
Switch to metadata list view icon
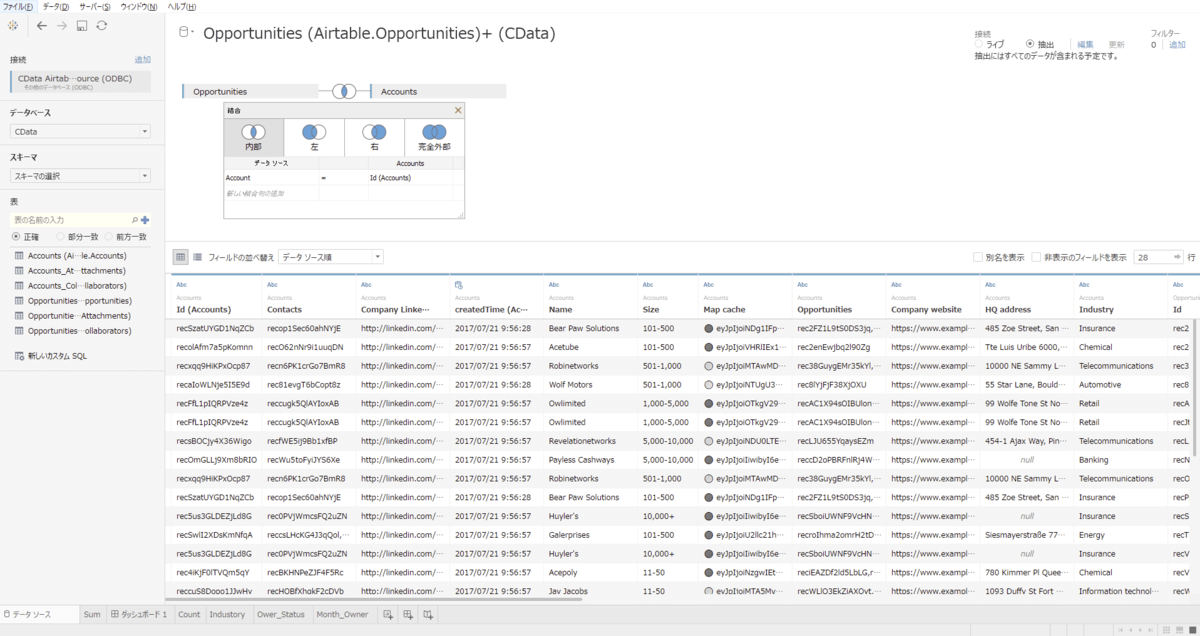(x=197, y=257)
